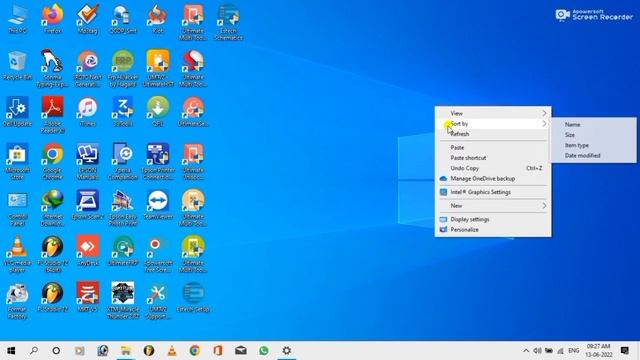Open the taskbar clock and date
Screen dimensions: 640x360
(x=599, y=351)
